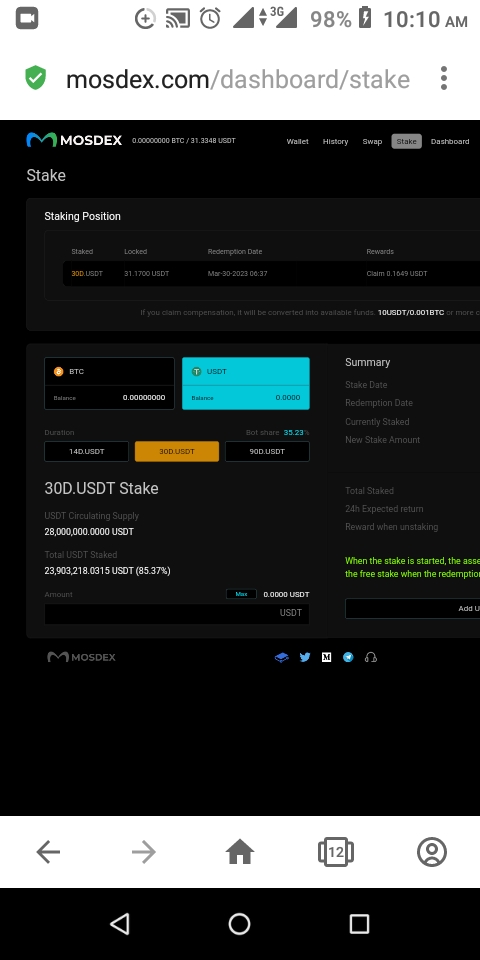Click the 23,903,218.0315 USDT staked total
480x960 pixels.
107,571
